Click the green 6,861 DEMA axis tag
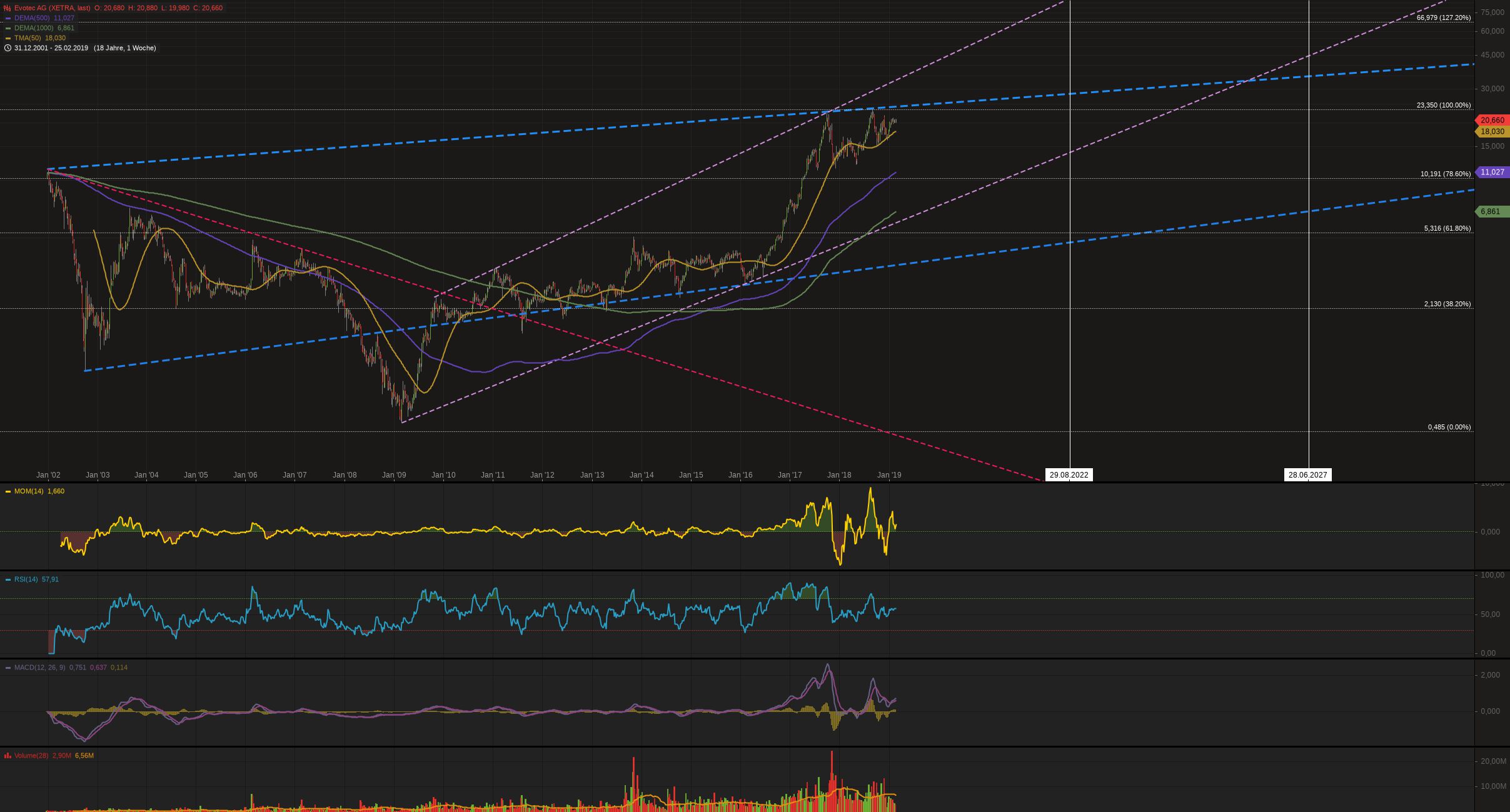Screen dimensions: 1510x812 click(1492, 211)
